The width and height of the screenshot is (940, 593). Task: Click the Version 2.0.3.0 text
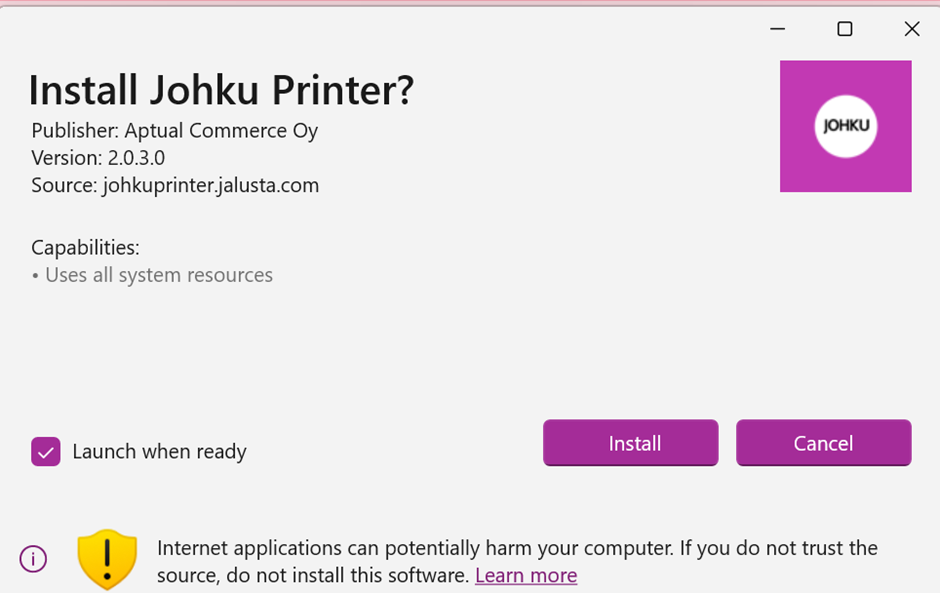98,158
